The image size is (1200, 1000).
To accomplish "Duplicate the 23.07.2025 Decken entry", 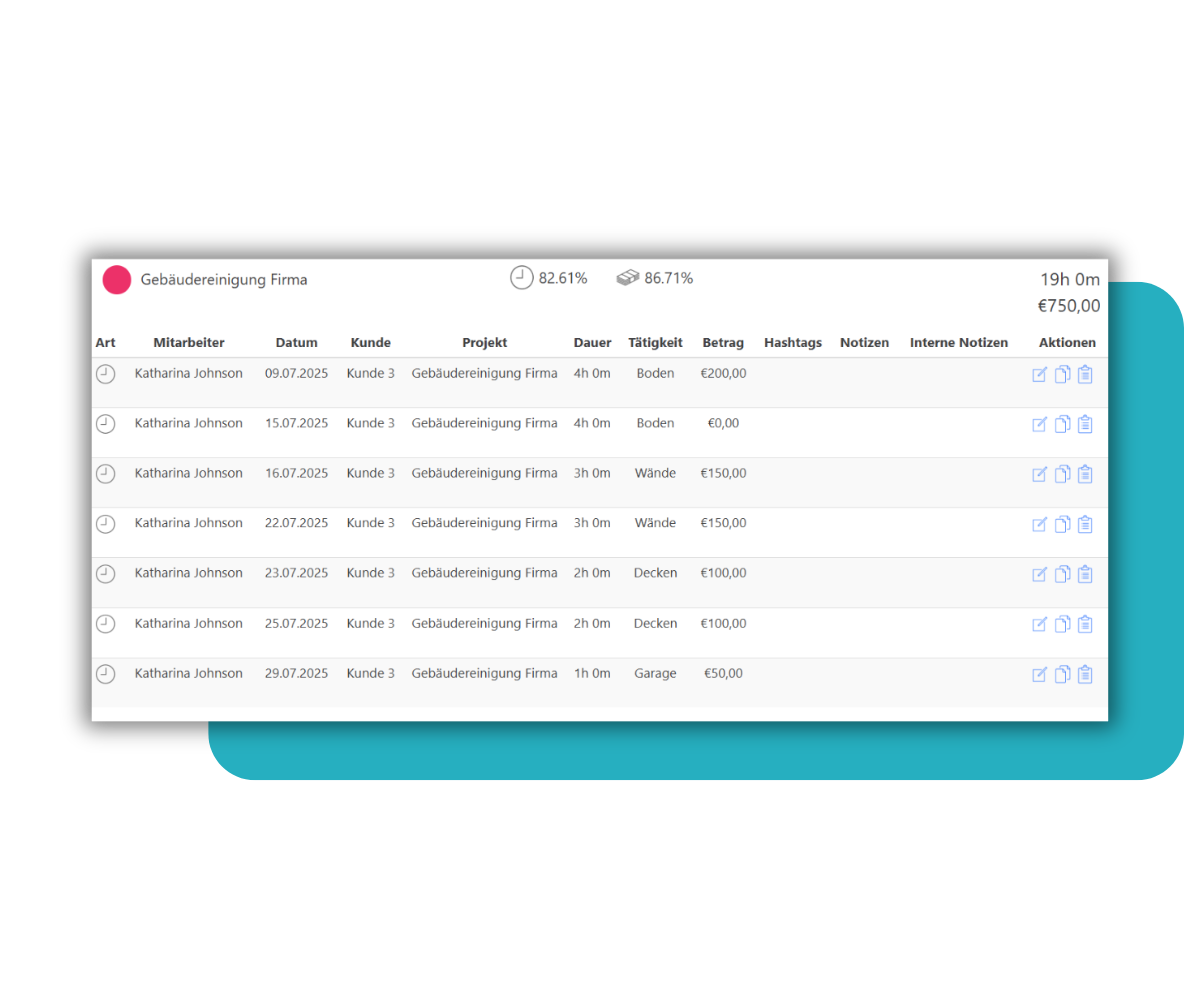I will [1062, 574].
